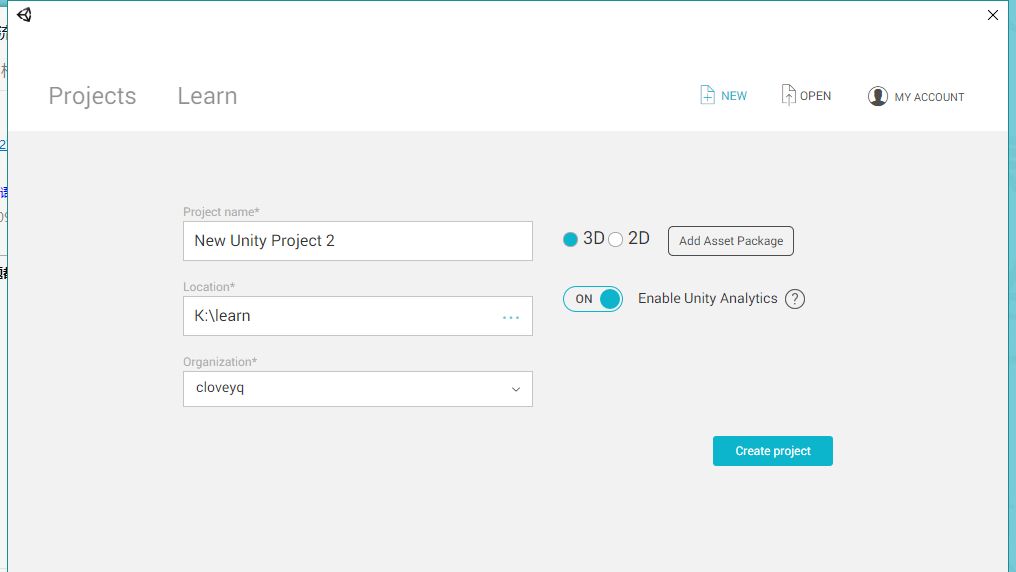
Task: Click the MY ACCOUNT label
Action: pyautogui.click(x=929, y=97)
